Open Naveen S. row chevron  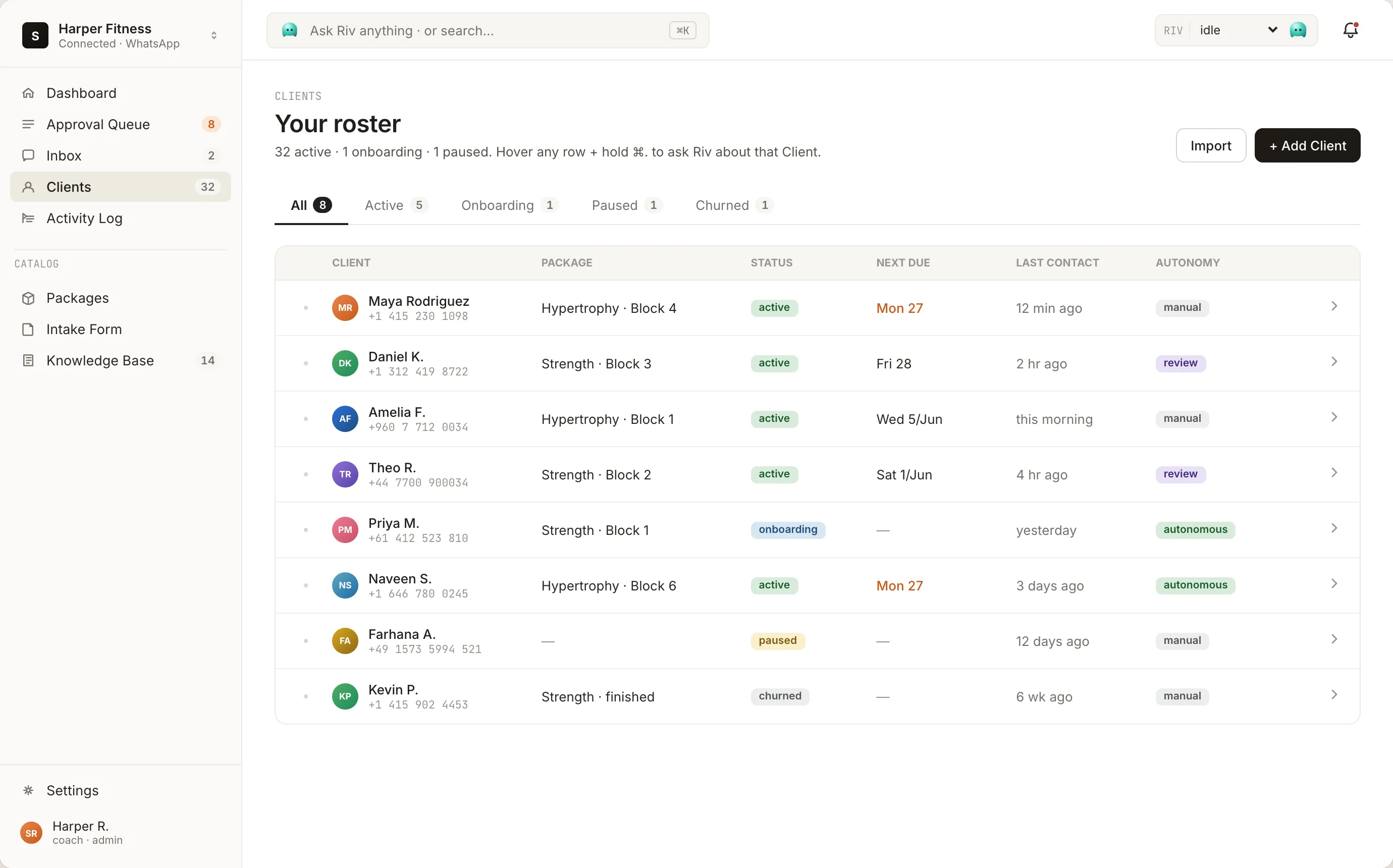(x=1334, y=584)
